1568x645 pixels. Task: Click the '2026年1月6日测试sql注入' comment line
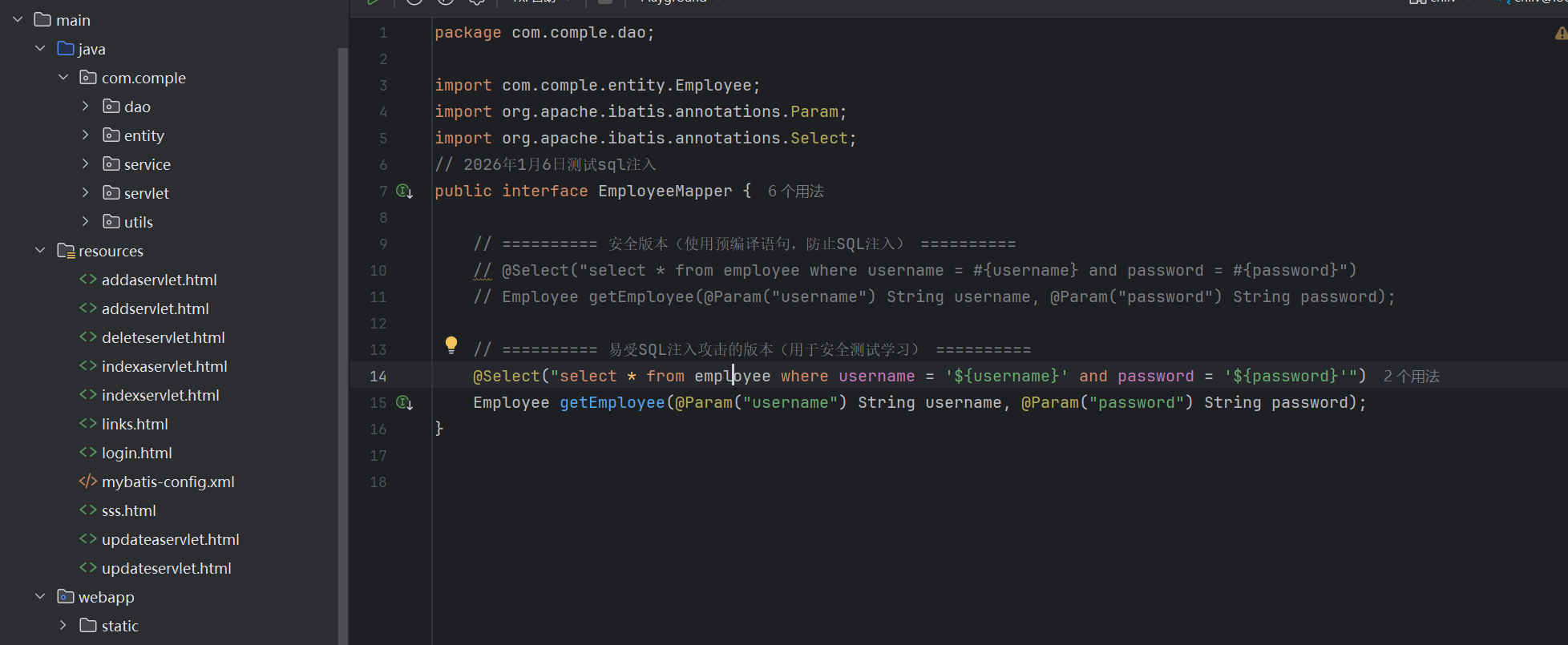[x=545, y=165]
